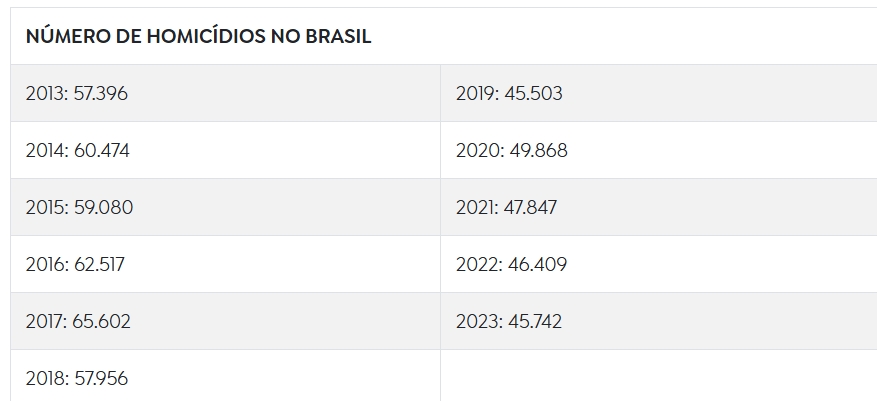Screen dimensions: 877x401
Task: Click the word BRASIL in the header
Action: (338, 37)
